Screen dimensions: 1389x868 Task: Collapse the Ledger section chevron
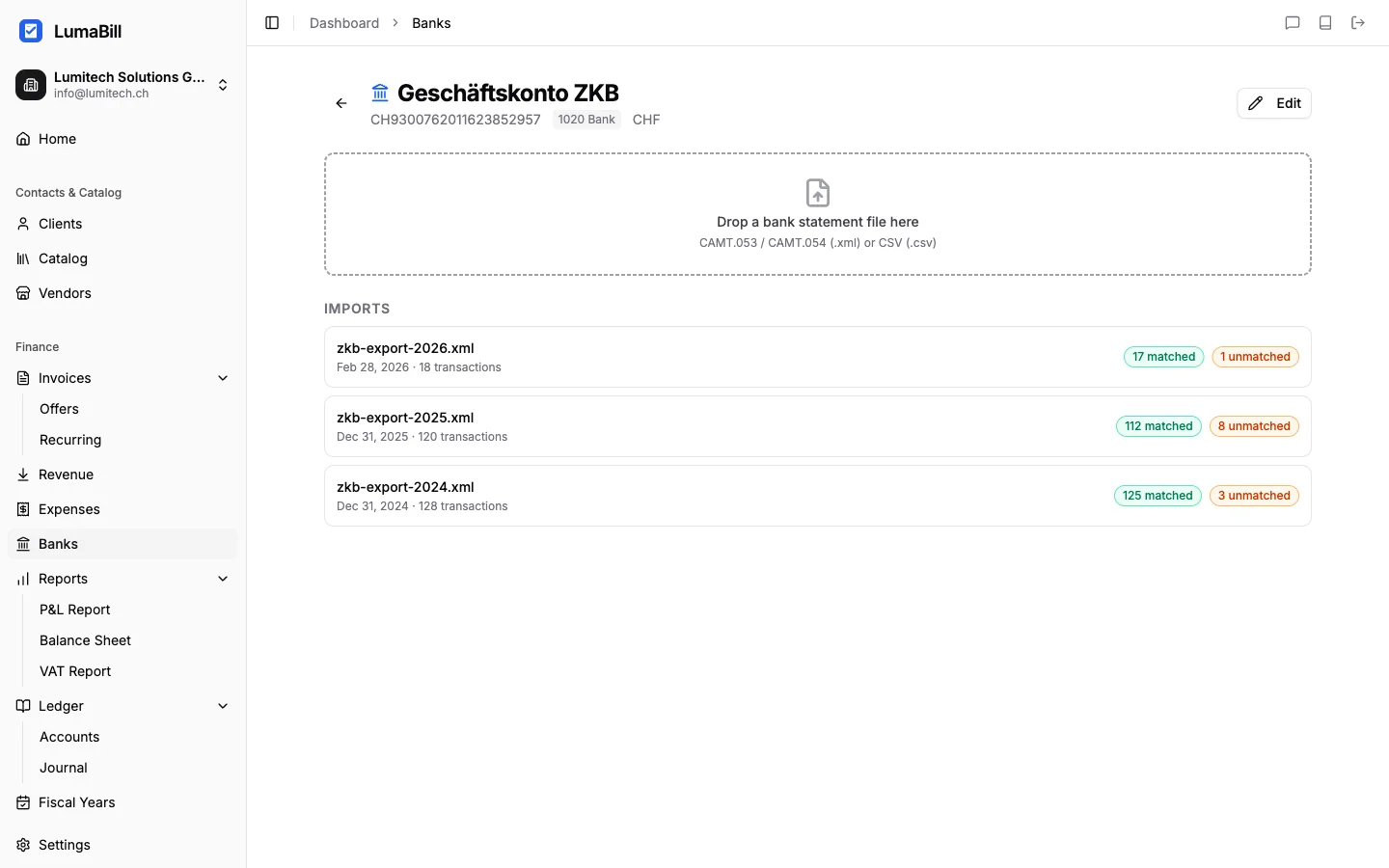(223, 706)
